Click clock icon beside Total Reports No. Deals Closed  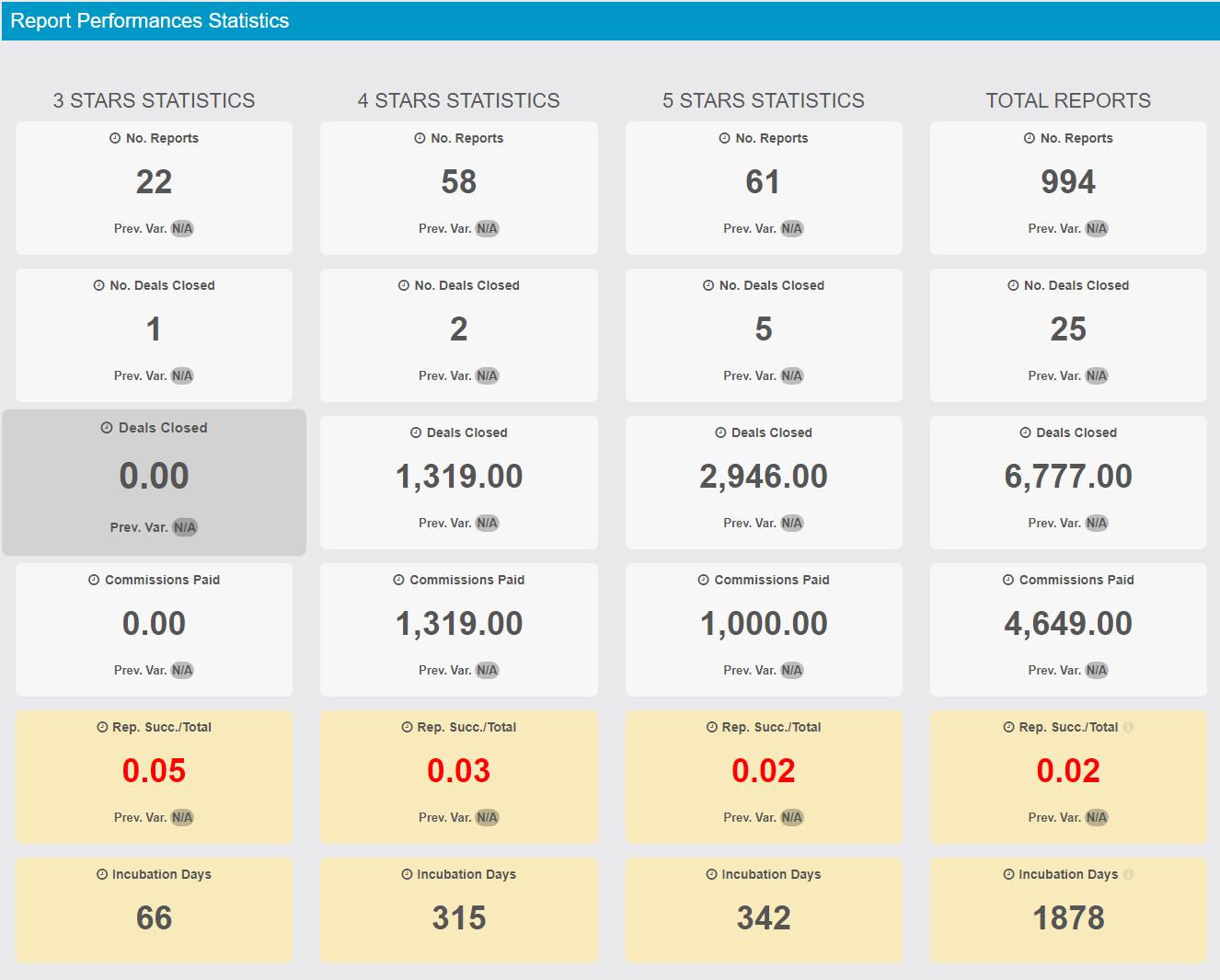click(x=1013, y=285)
